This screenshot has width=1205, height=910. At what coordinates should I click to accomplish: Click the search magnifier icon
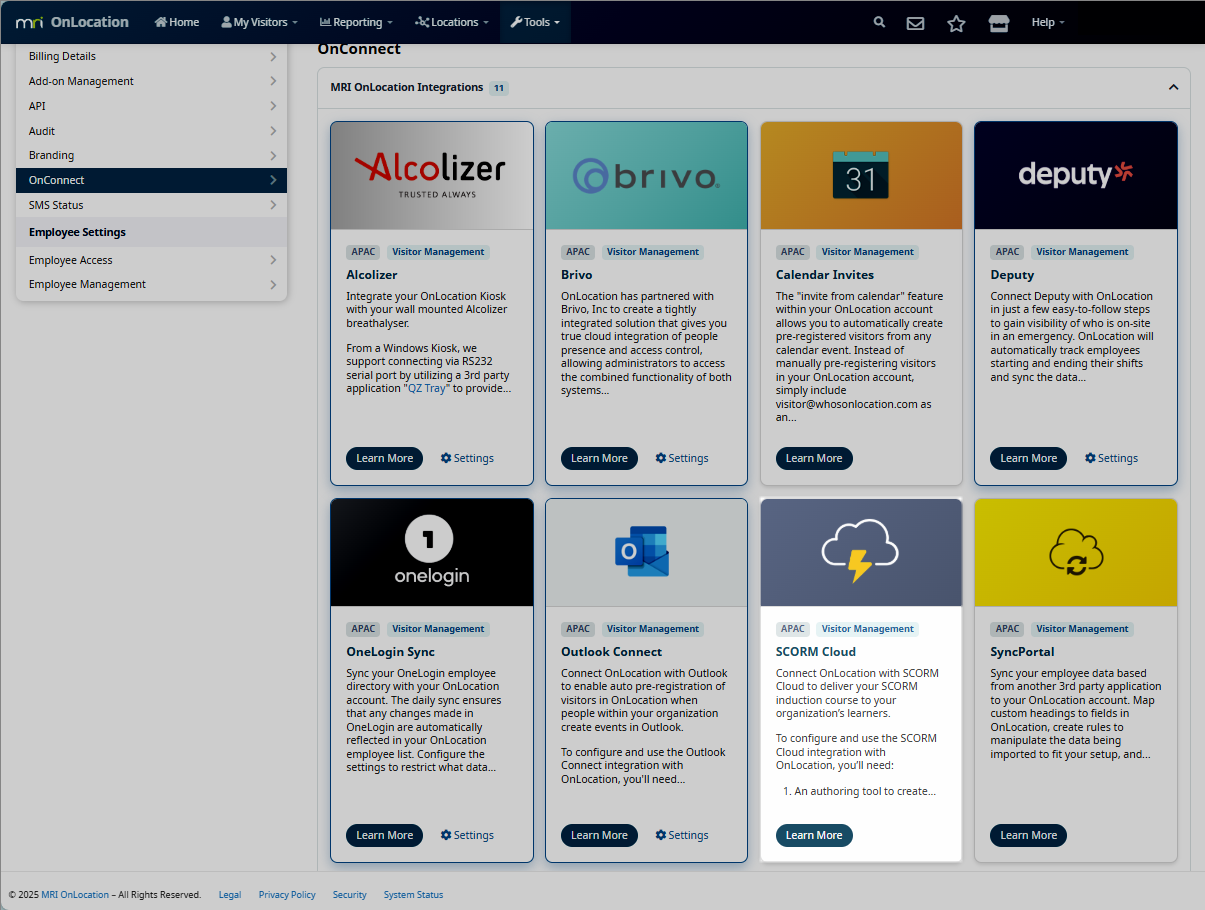pos(879,22)
